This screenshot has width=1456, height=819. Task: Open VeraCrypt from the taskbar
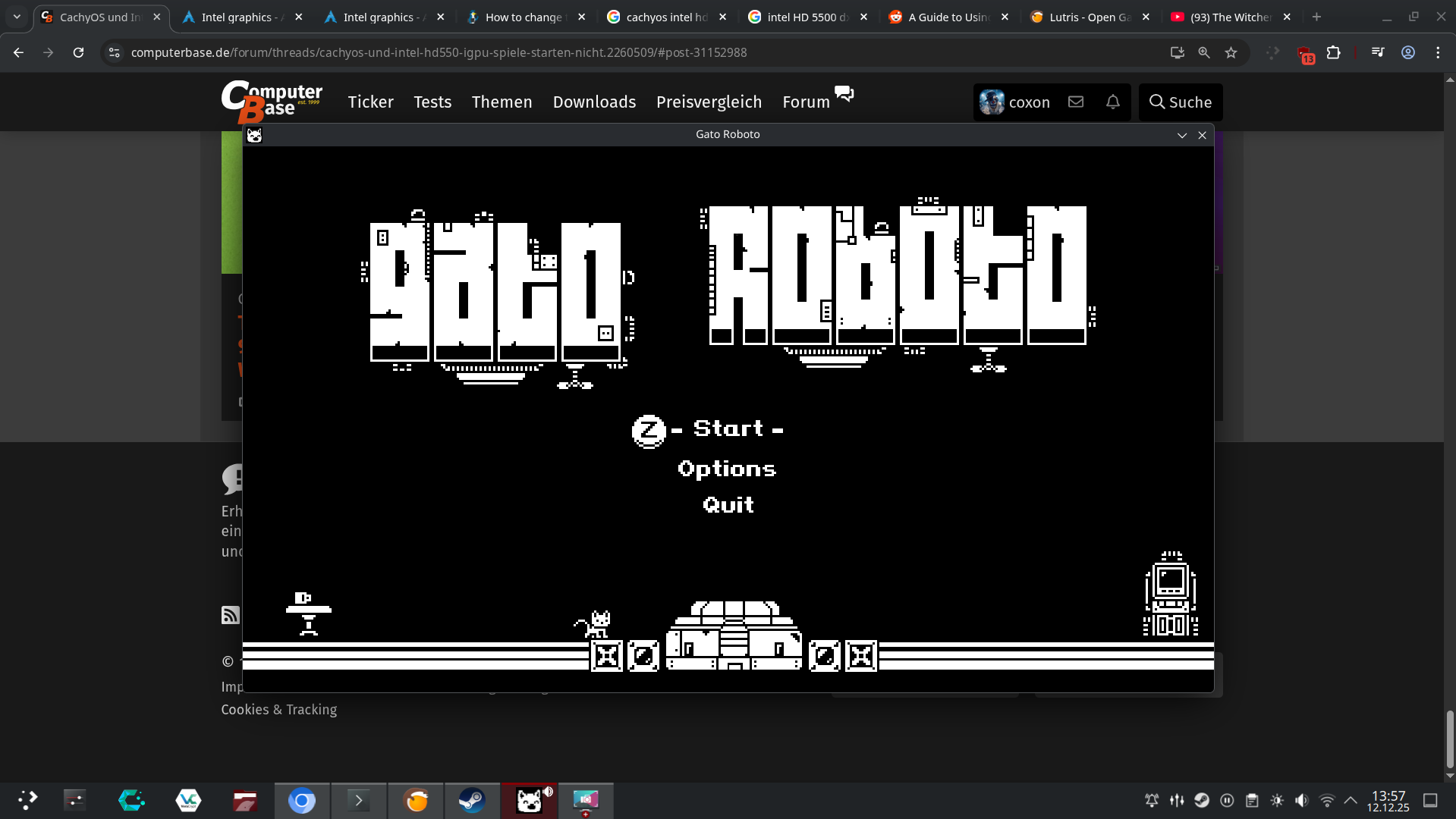point(188,800)
